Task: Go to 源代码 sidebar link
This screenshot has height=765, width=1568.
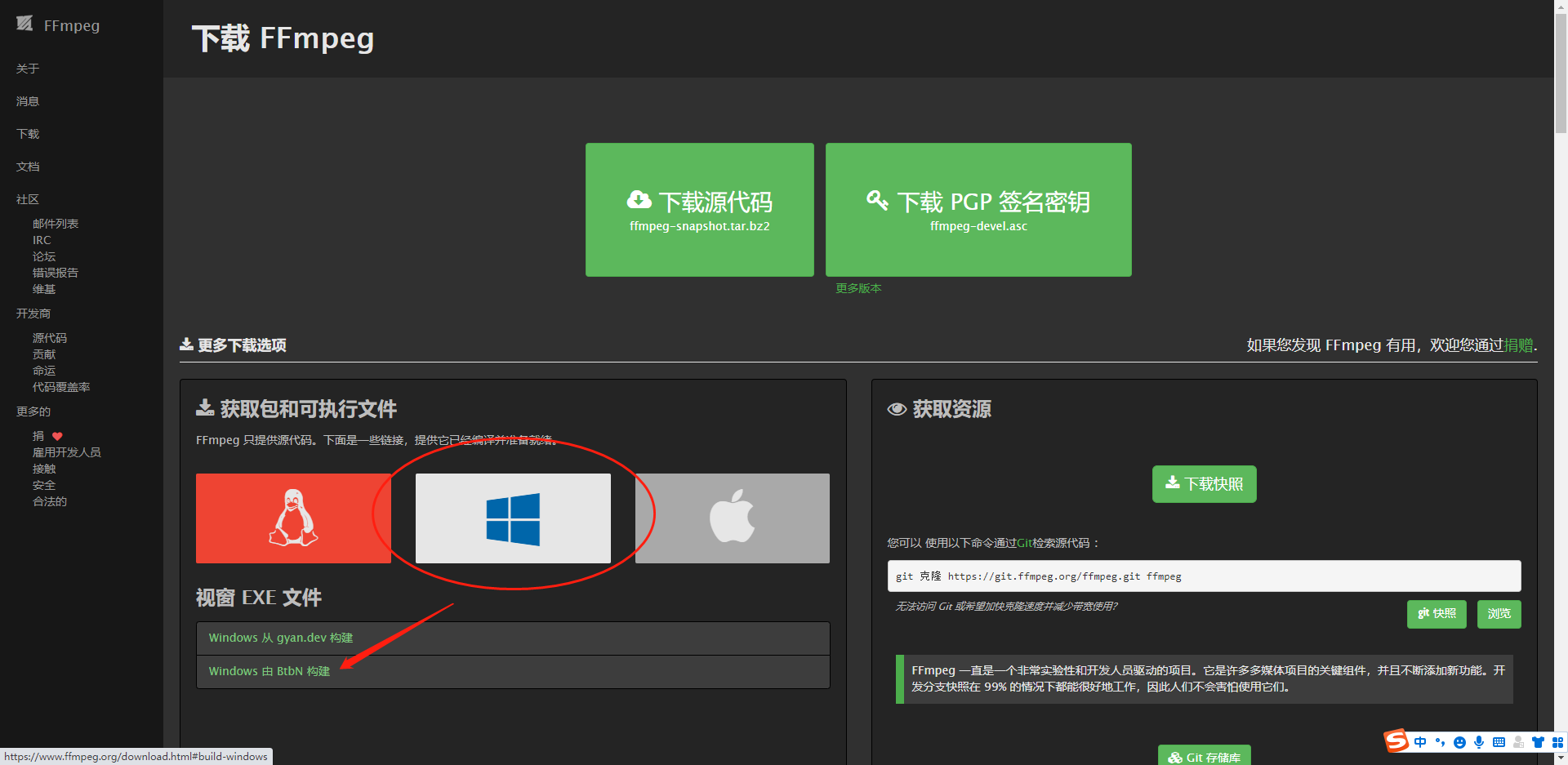Action: [x=50, y=338]
